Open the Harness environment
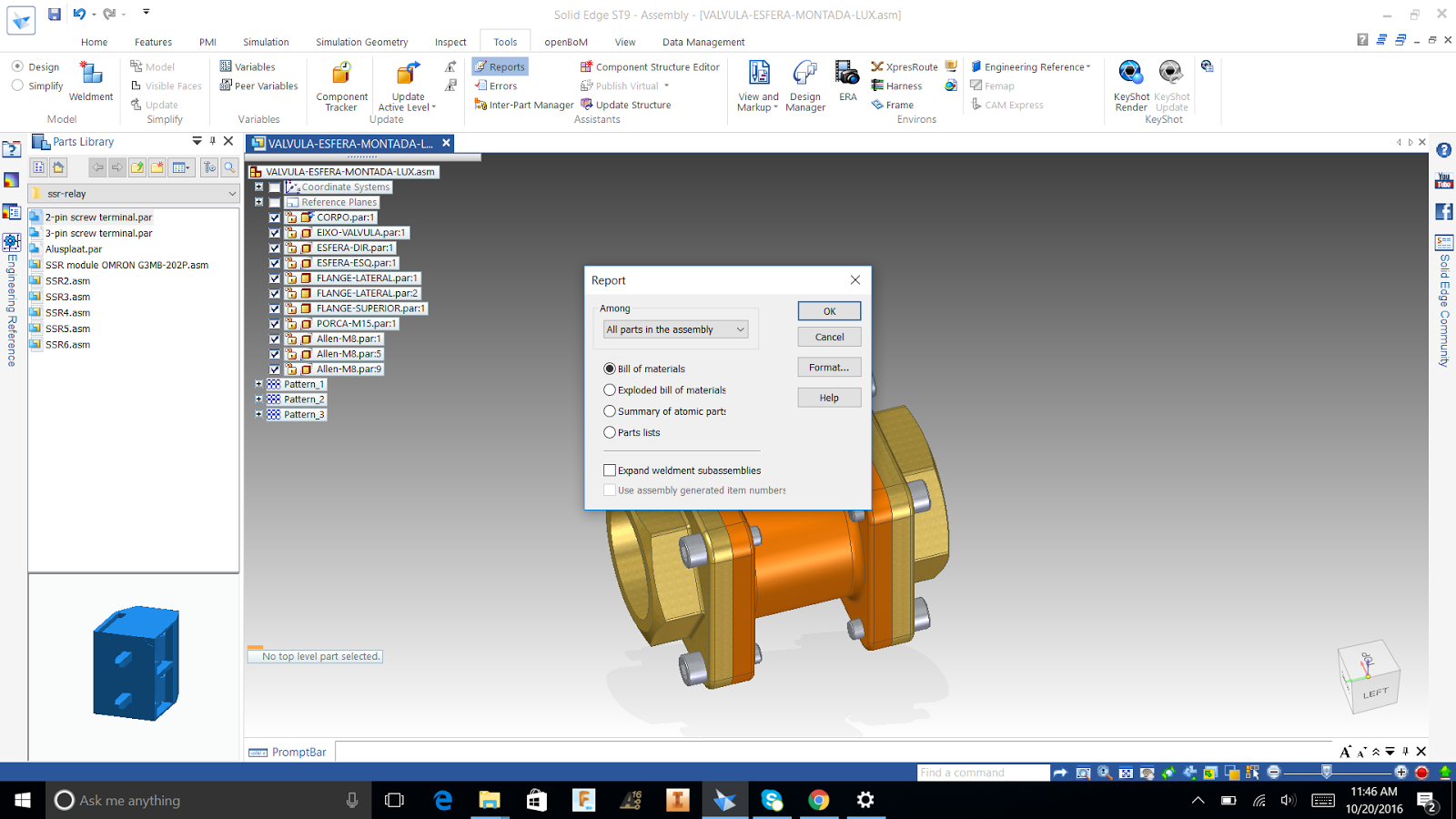Viewport: 1456px width, 819px height. tap(896, 86)
